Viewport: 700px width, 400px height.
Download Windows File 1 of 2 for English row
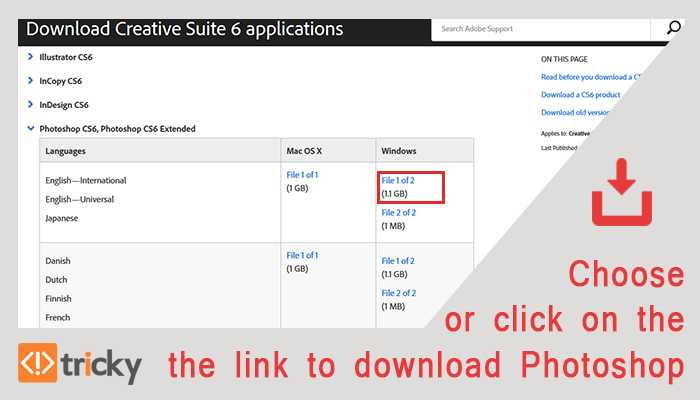click(x=398, y=180)
